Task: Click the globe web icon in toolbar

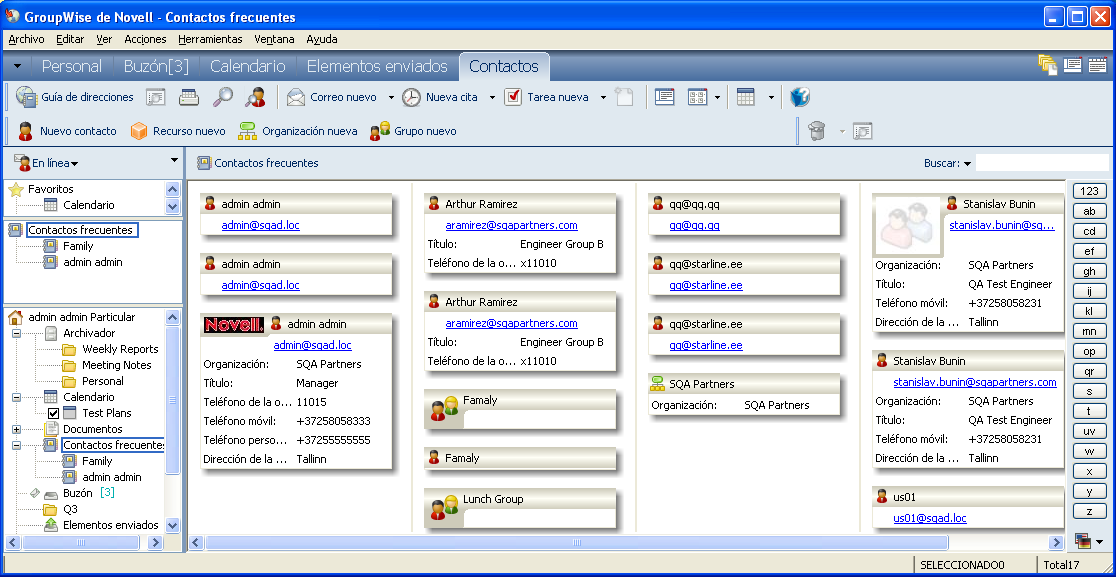Action: pyautogui.click(x=800, y=97)
